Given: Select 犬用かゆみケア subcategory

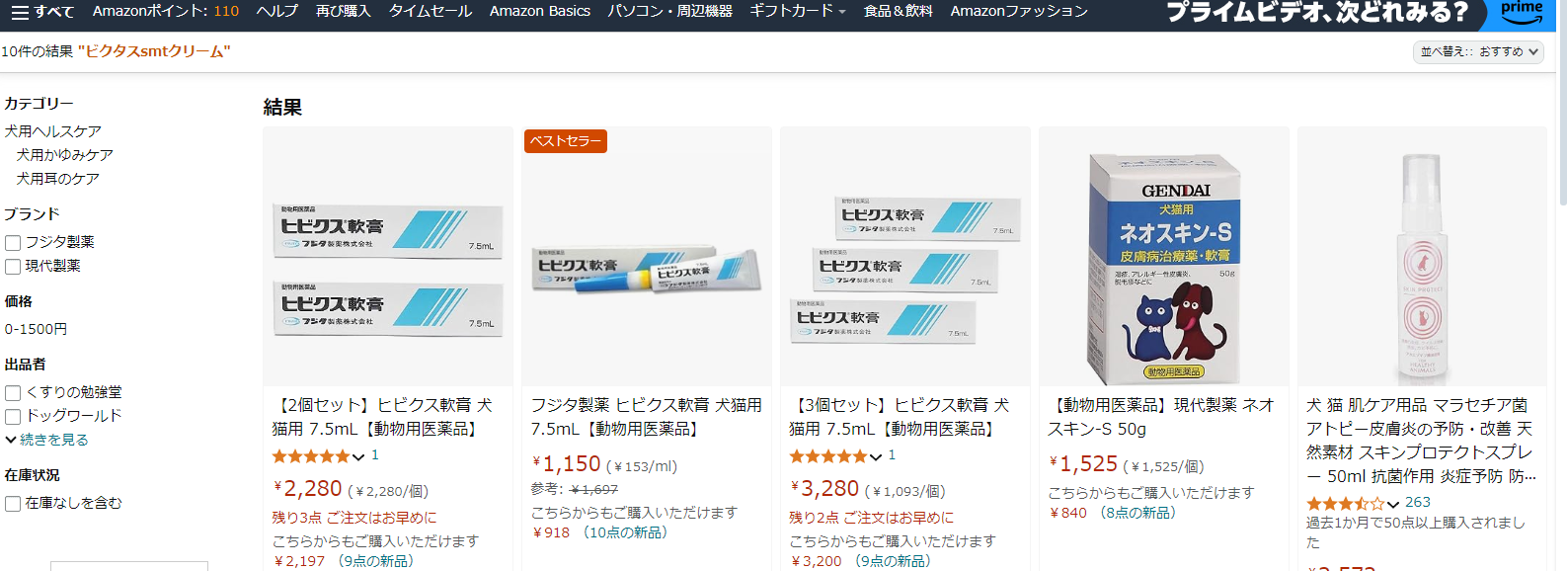Looking at the screenshot, I should click(x=64, y=155).
